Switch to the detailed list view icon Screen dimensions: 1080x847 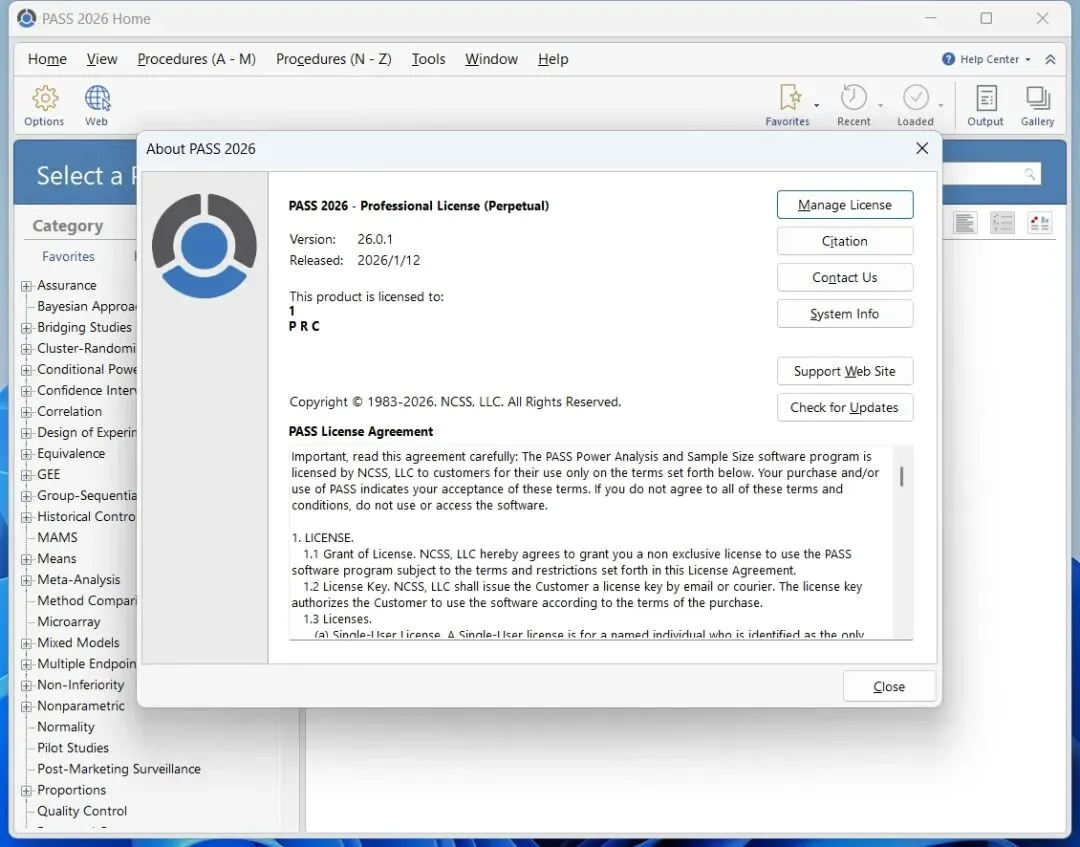[1002, 222]
